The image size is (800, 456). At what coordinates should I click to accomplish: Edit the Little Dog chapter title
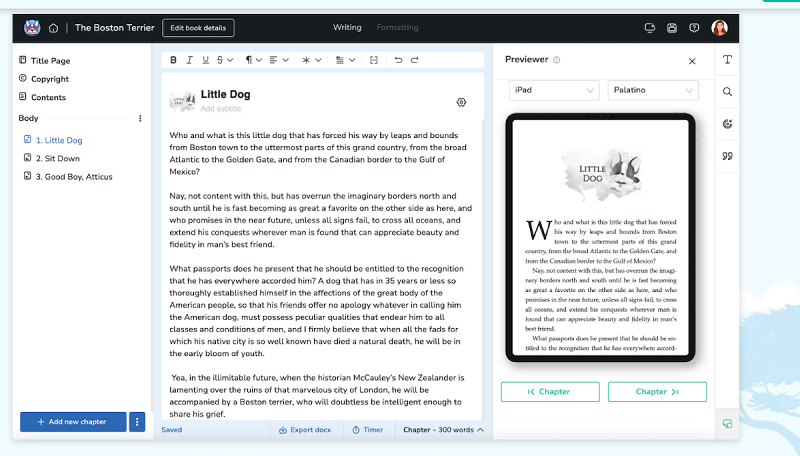pos(226,94)
